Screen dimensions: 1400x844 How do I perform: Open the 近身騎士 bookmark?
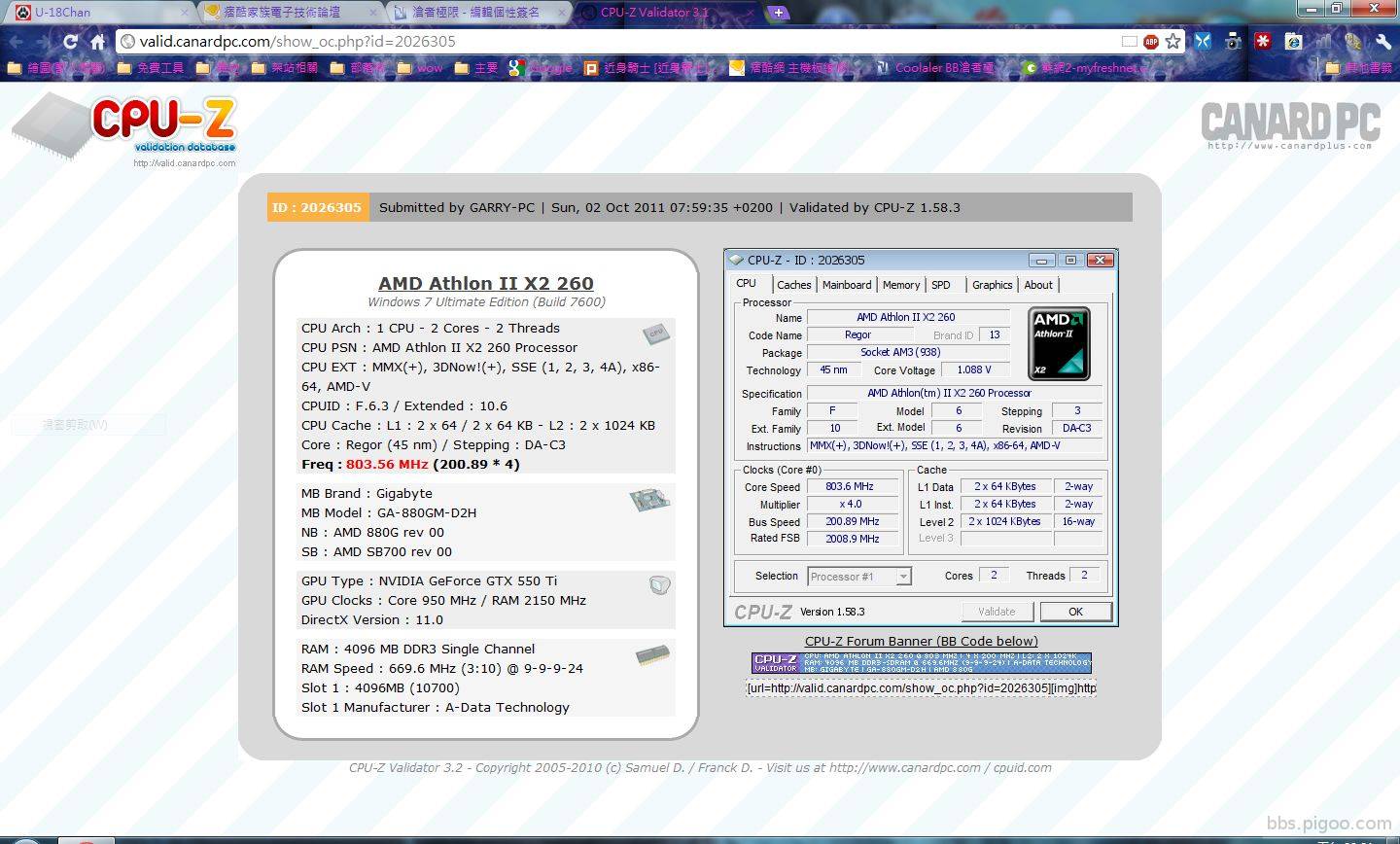tap(650, 68)
